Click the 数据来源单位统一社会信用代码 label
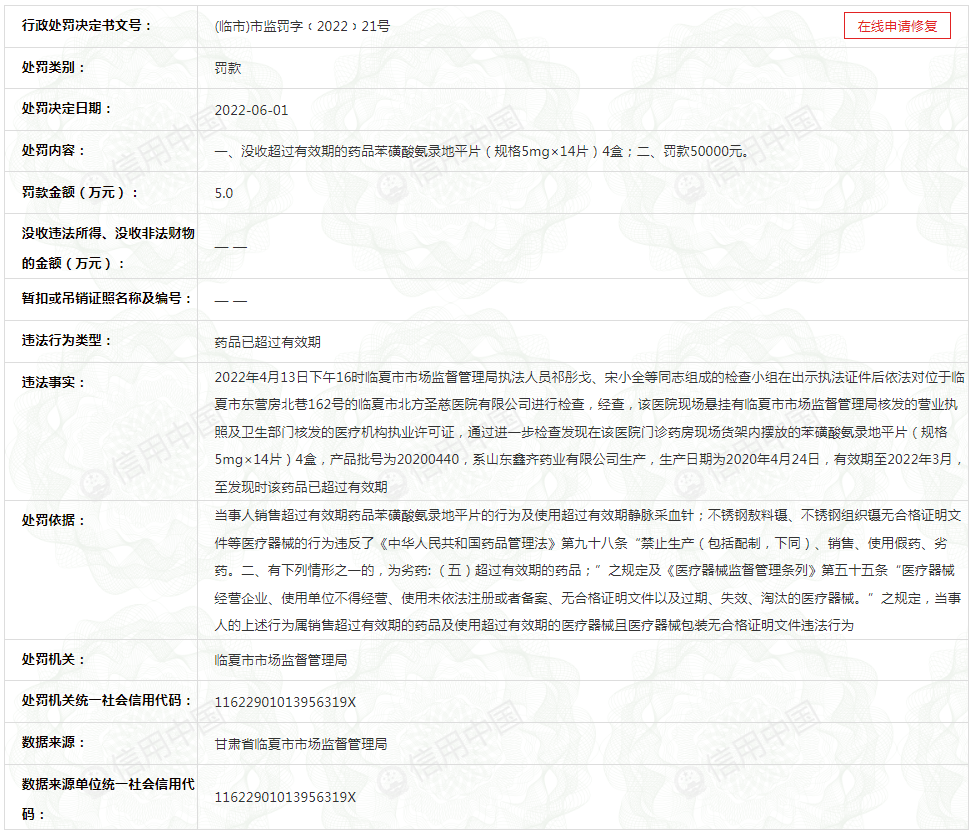This screenshot has height=835, width=972. 108,797
